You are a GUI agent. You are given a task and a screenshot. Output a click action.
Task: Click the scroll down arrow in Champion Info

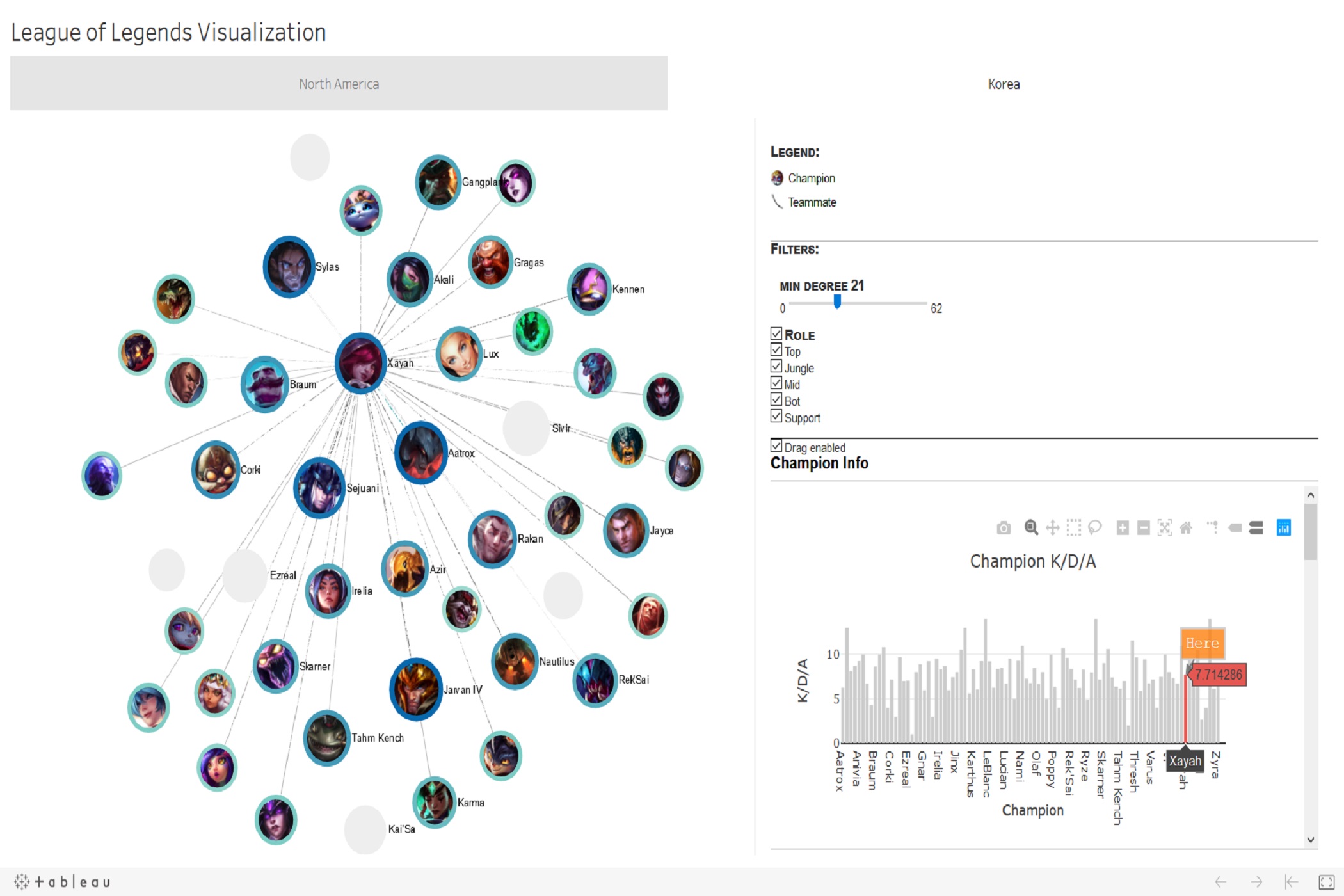1311,840
